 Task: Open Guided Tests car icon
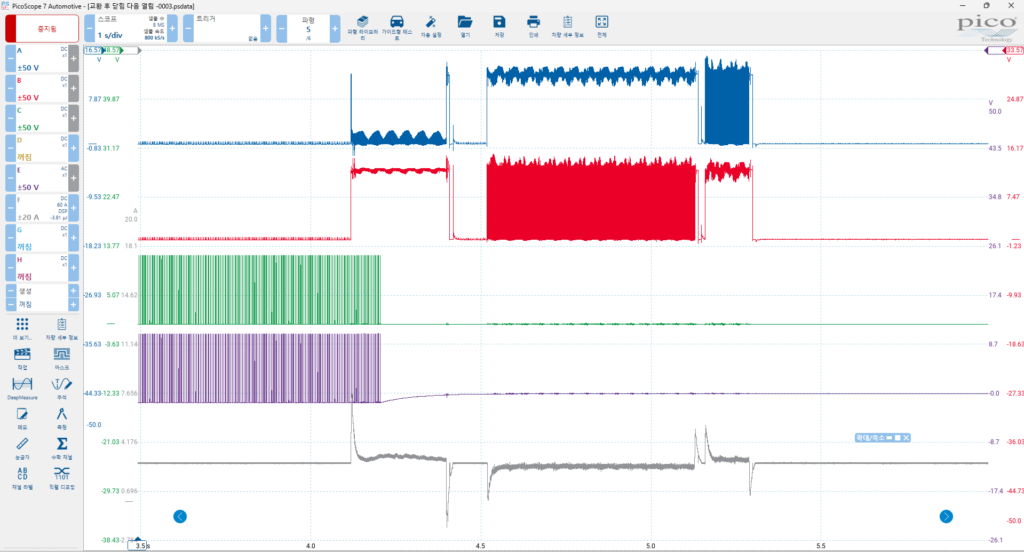tap(397, 26)
